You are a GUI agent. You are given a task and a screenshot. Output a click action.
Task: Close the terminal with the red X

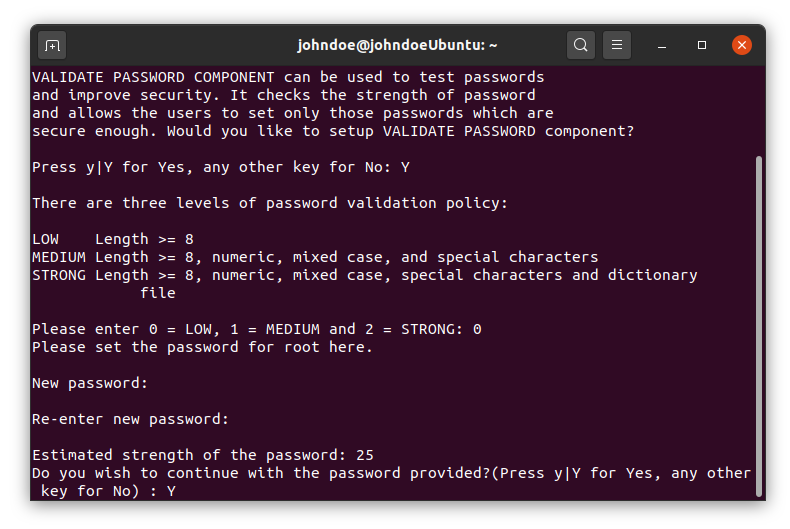click(742, 45)
